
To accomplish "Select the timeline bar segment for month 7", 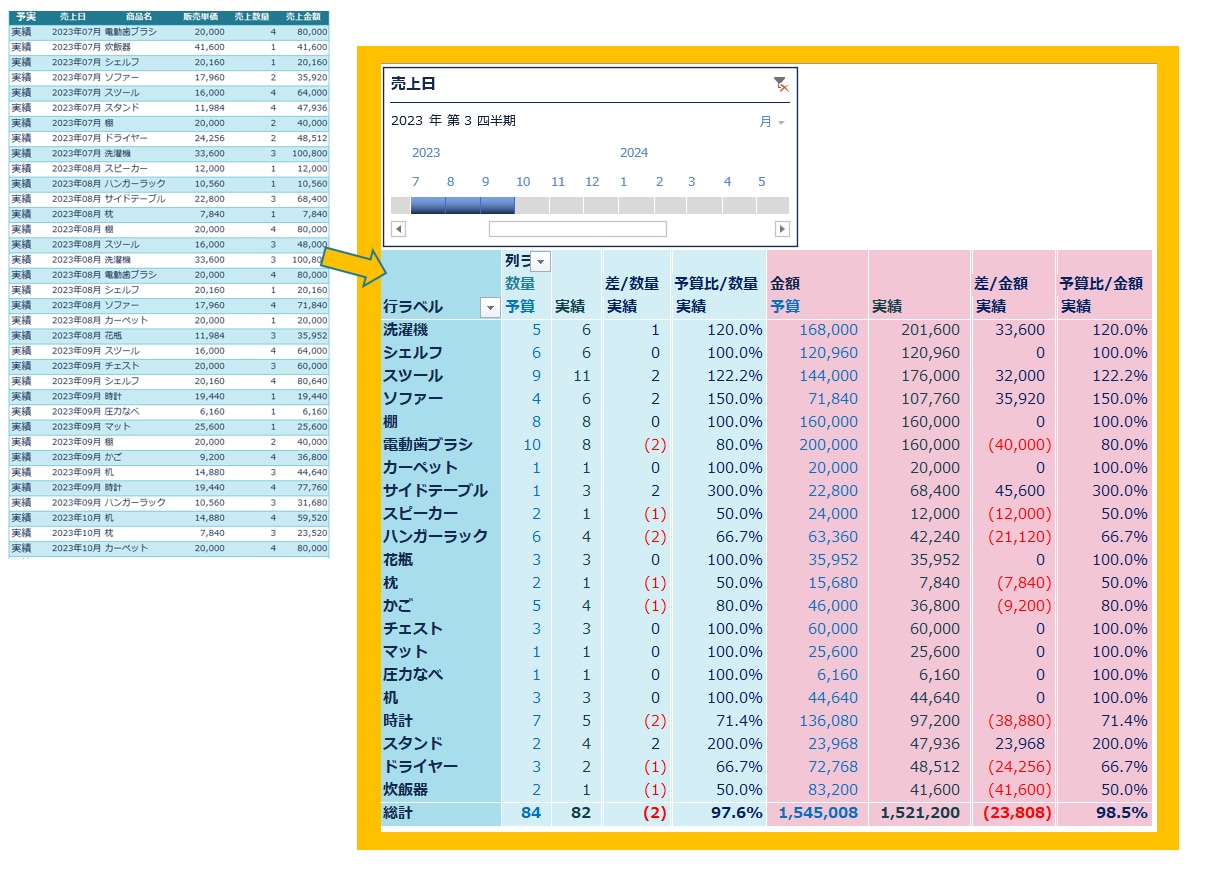I will pyautogui.click(x=428, y=205).
